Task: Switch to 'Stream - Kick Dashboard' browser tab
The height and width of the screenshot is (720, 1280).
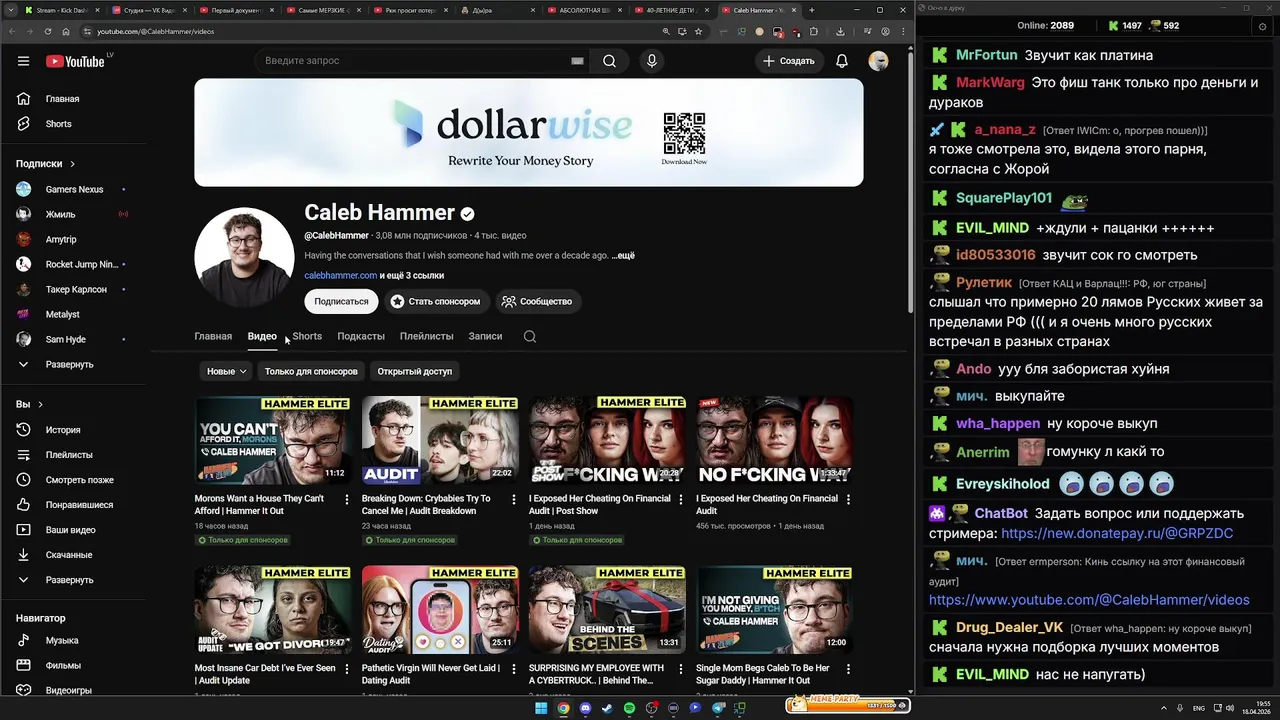Action: pos(61,10)
